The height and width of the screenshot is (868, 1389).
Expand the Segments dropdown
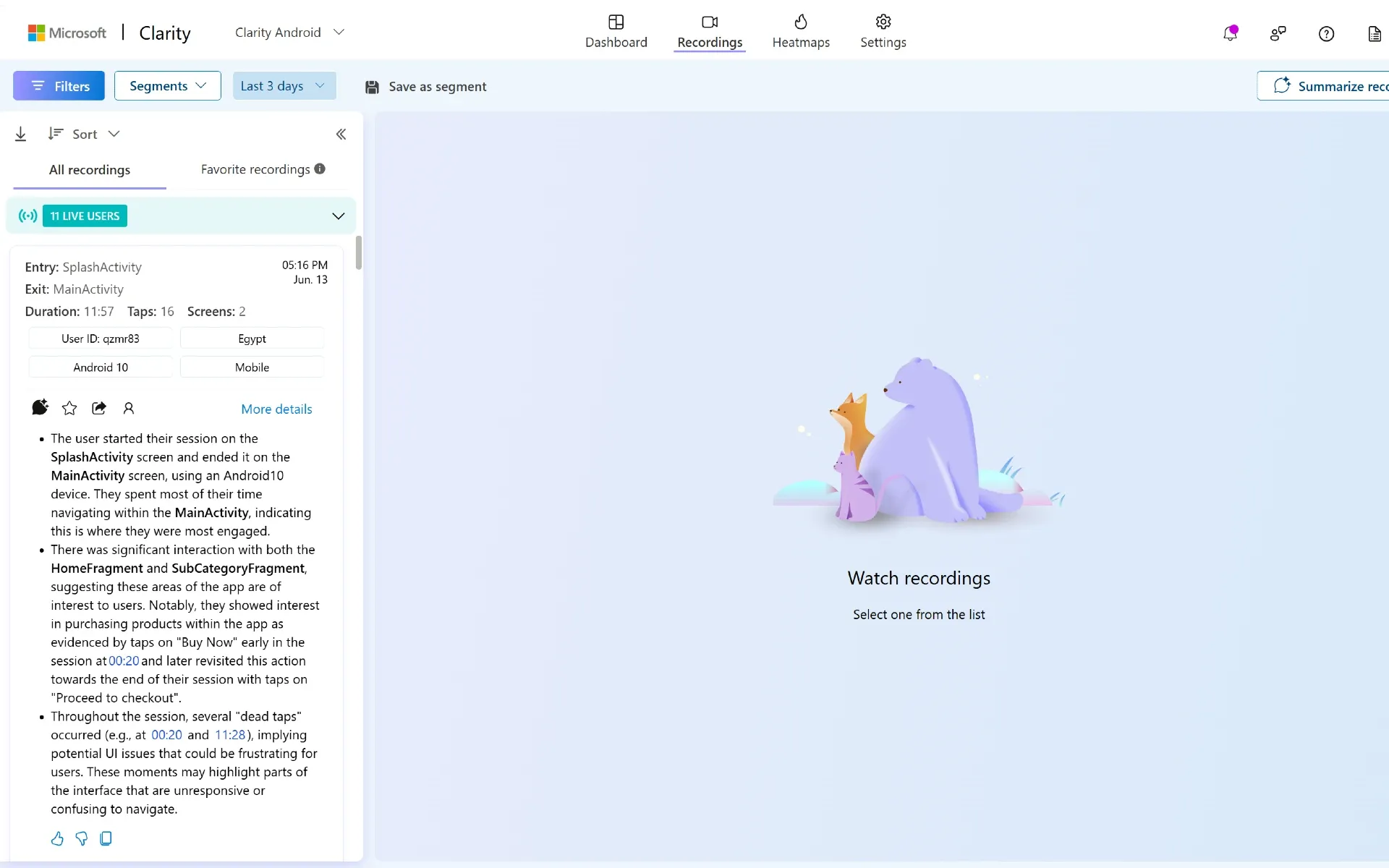pos(168,86)
